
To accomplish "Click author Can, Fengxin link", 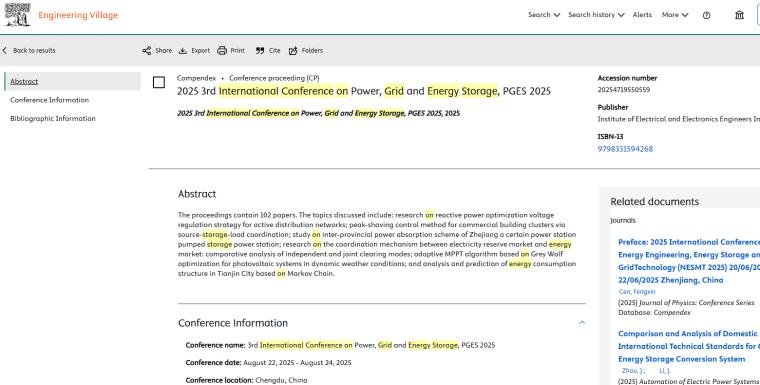I will click(637, 292).
